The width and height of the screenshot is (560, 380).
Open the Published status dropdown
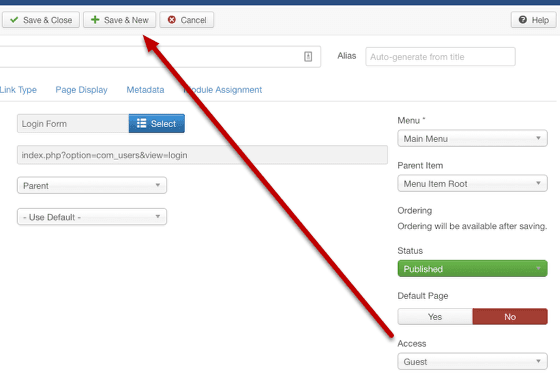click(x=472, y=269)
